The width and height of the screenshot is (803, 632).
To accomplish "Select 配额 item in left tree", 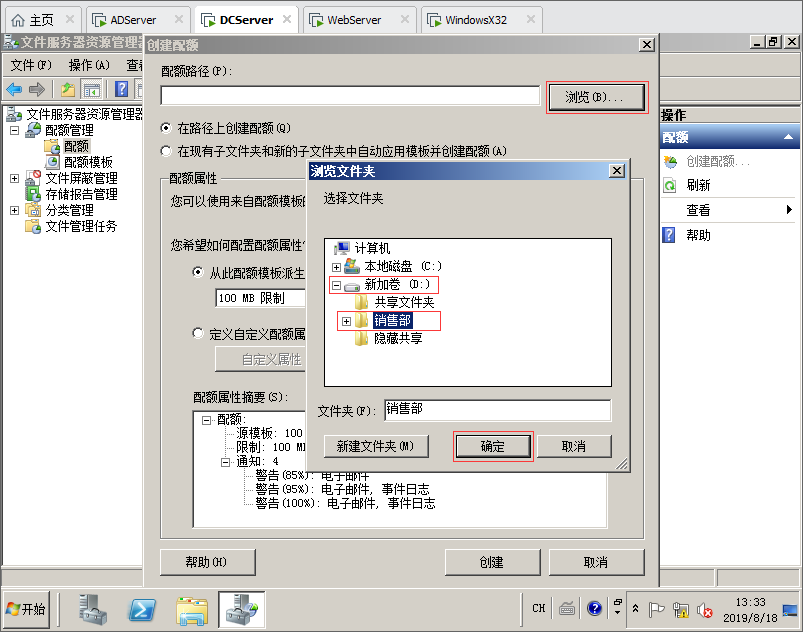I will tap(76, 146).
